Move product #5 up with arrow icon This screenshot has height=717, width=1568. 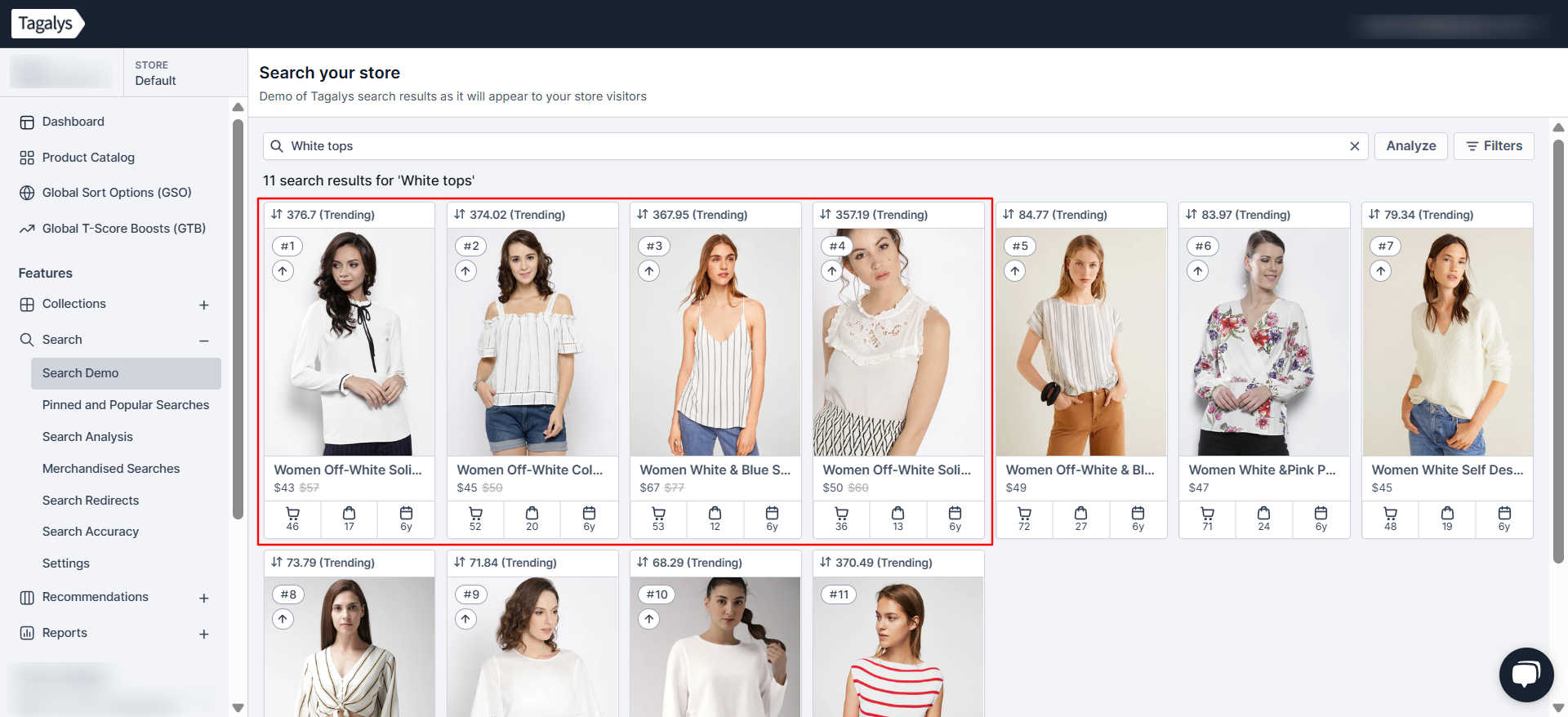[1014, 271]
